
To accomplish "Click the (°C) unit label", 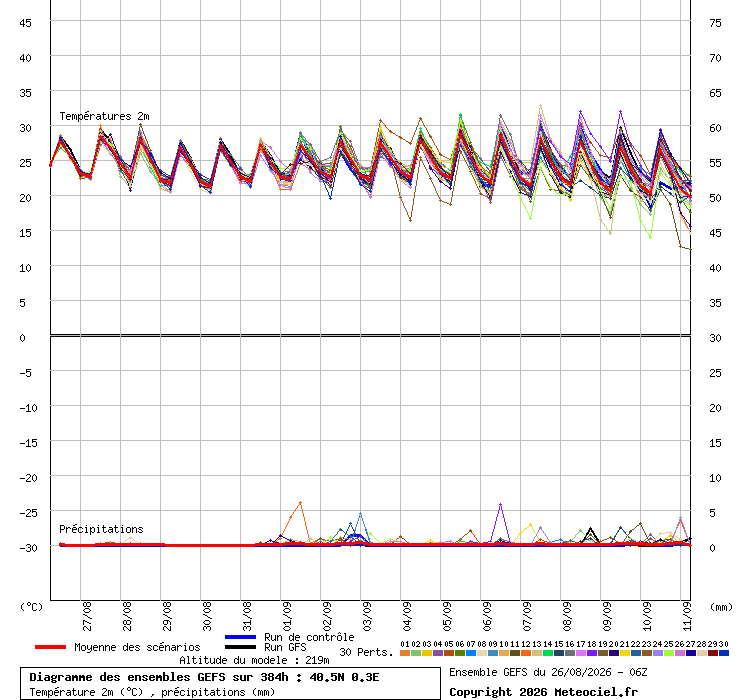I will [31, 607].
